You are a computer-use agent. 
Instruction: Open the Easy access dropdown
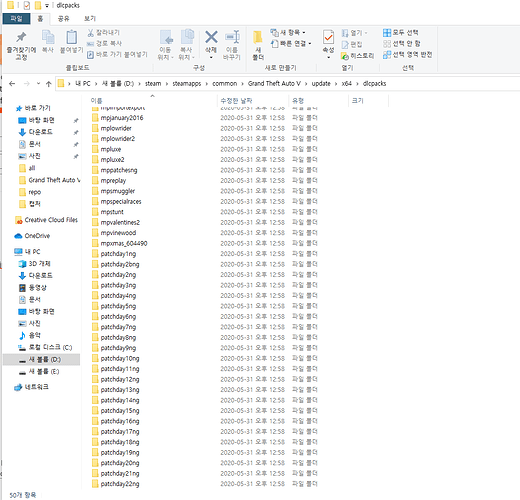291,44
